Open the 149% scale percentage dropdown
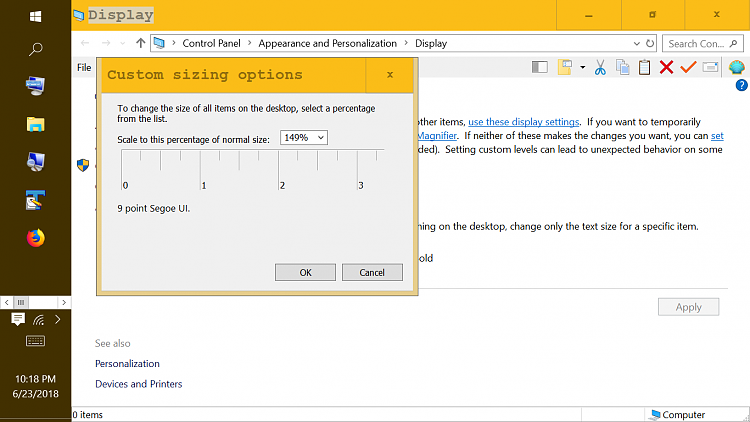This screenshot has height=422, width=750. [x=304, y=138]
